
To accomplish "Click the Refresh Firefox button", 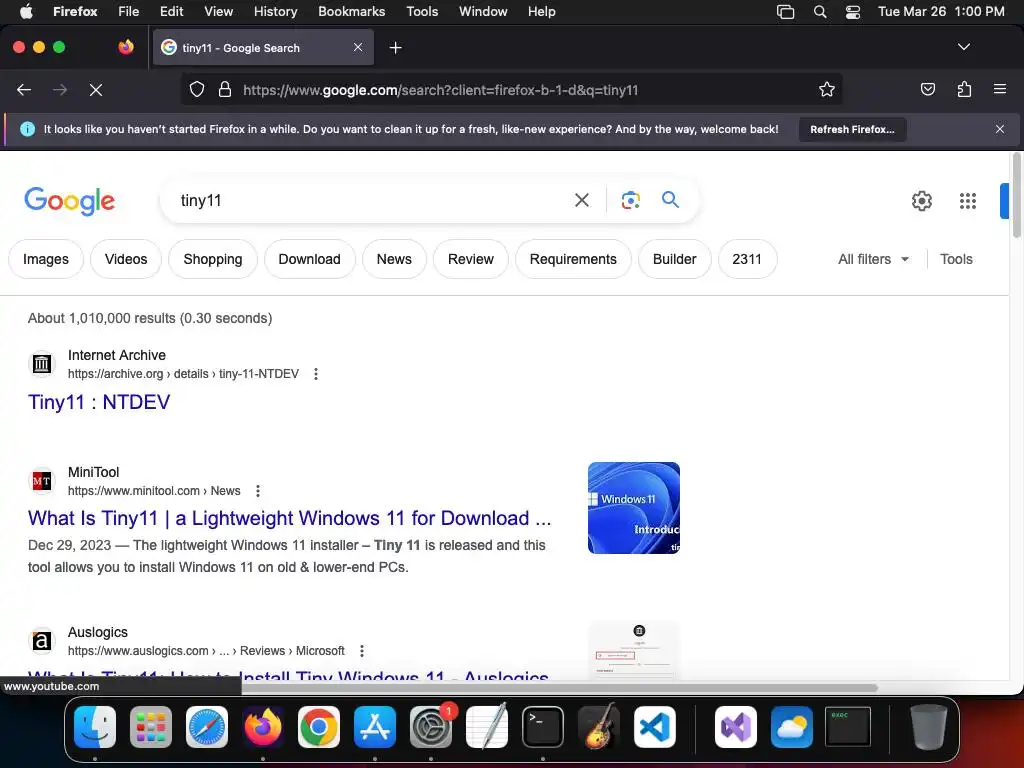I will pyautogui.click(x=852, y=129).
